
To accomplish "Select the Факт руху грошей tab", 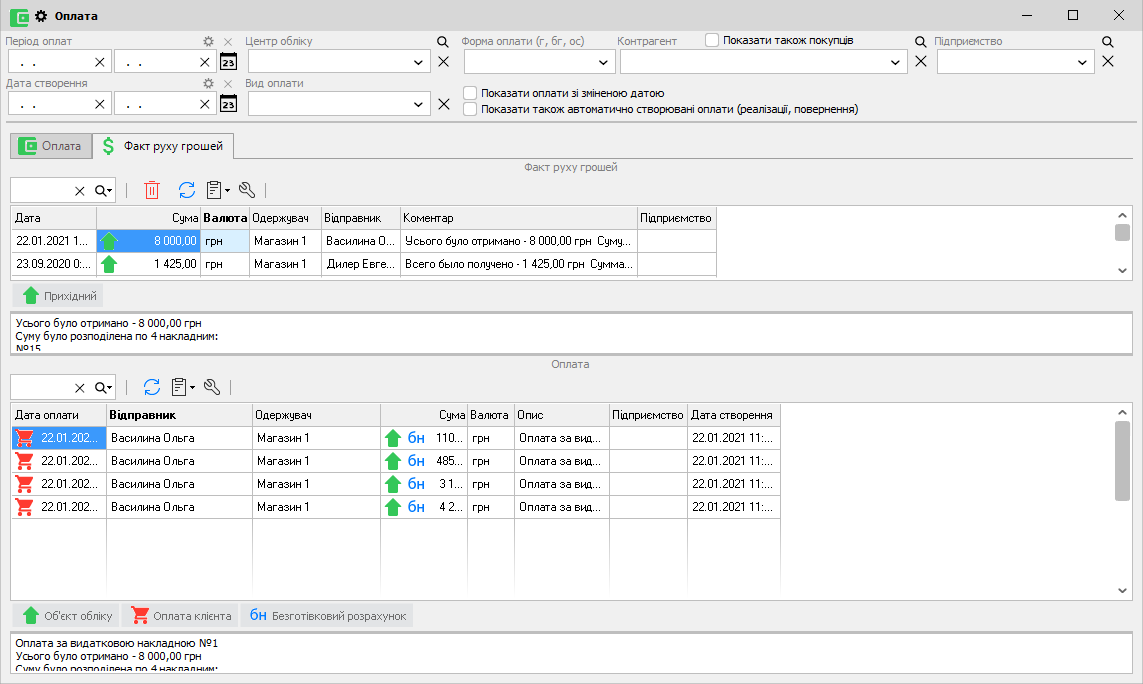I will pyautogui.click(x=164, y=146).
